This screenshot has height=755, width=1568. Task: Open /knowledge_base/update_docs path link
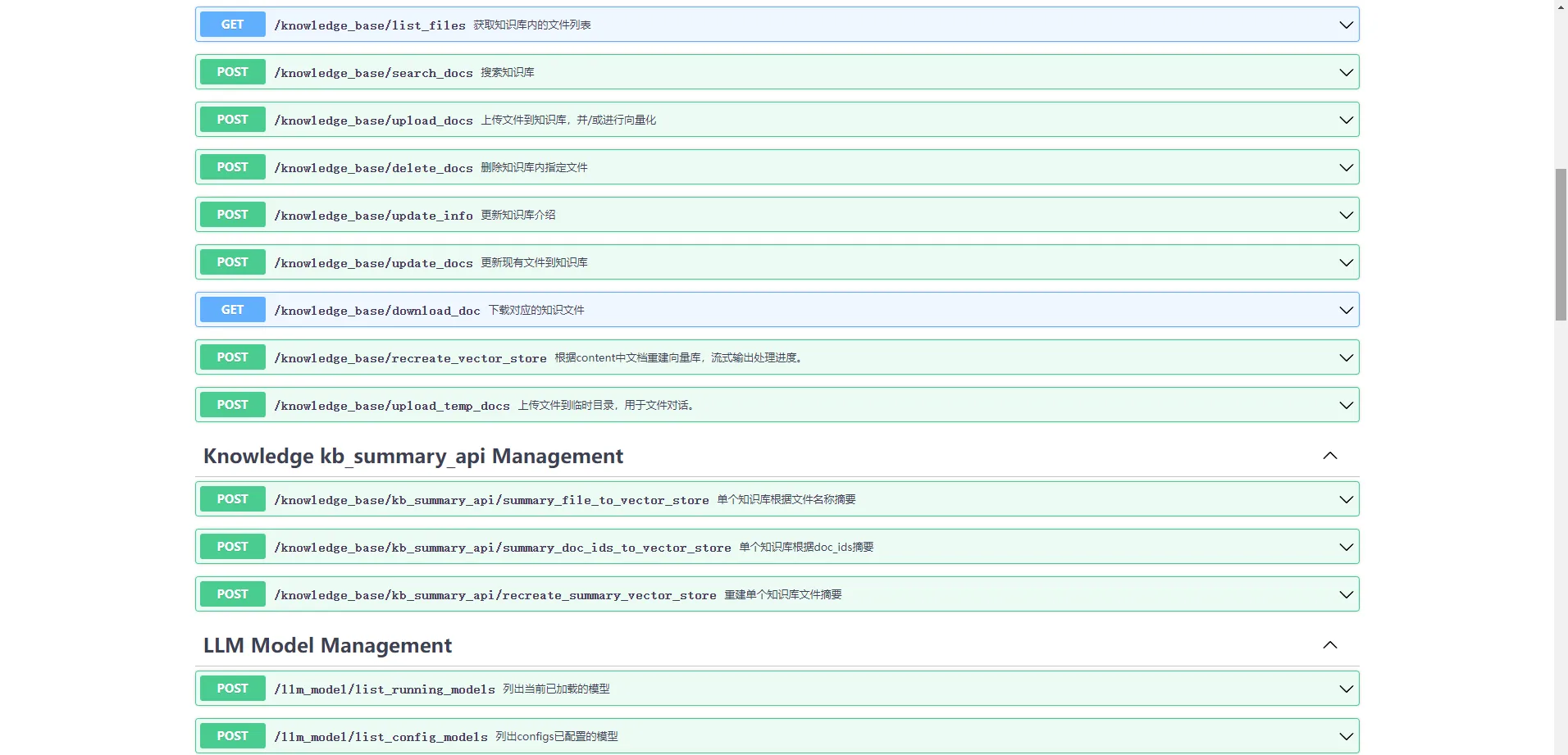(x=373, y=263)
